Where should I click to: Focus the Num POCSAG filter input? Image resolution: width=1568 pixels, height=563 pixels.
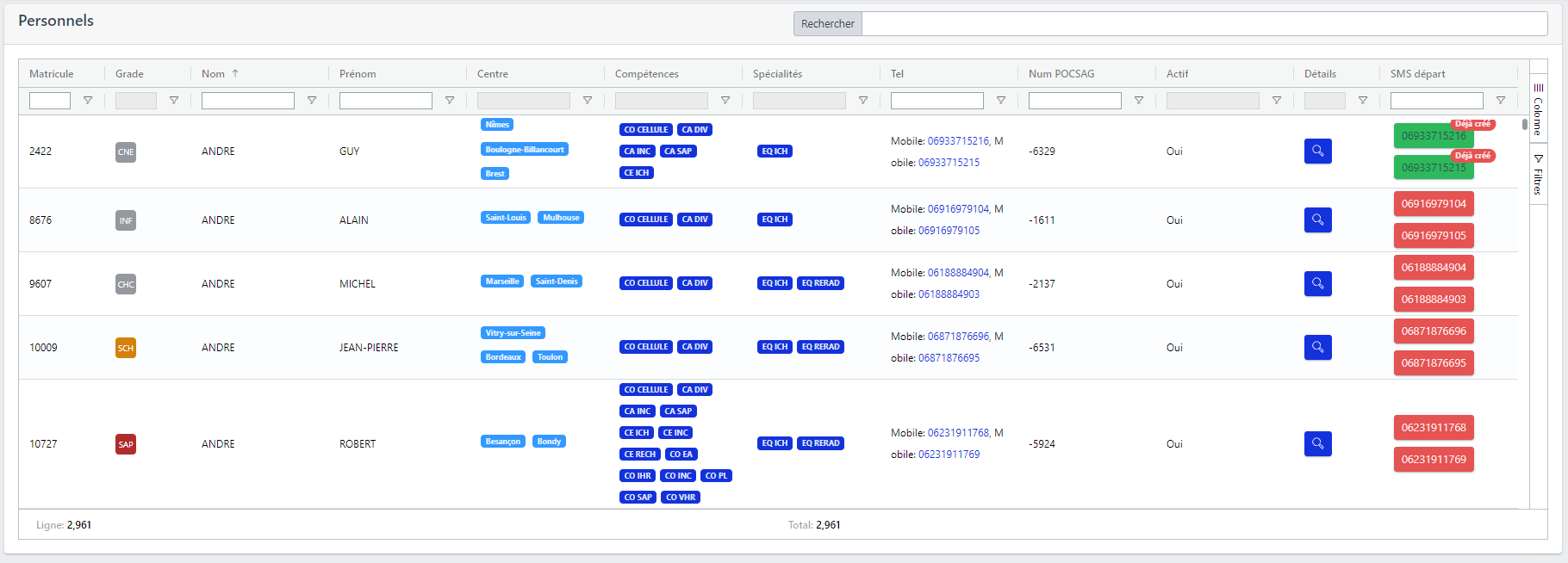pos(1075,101)
